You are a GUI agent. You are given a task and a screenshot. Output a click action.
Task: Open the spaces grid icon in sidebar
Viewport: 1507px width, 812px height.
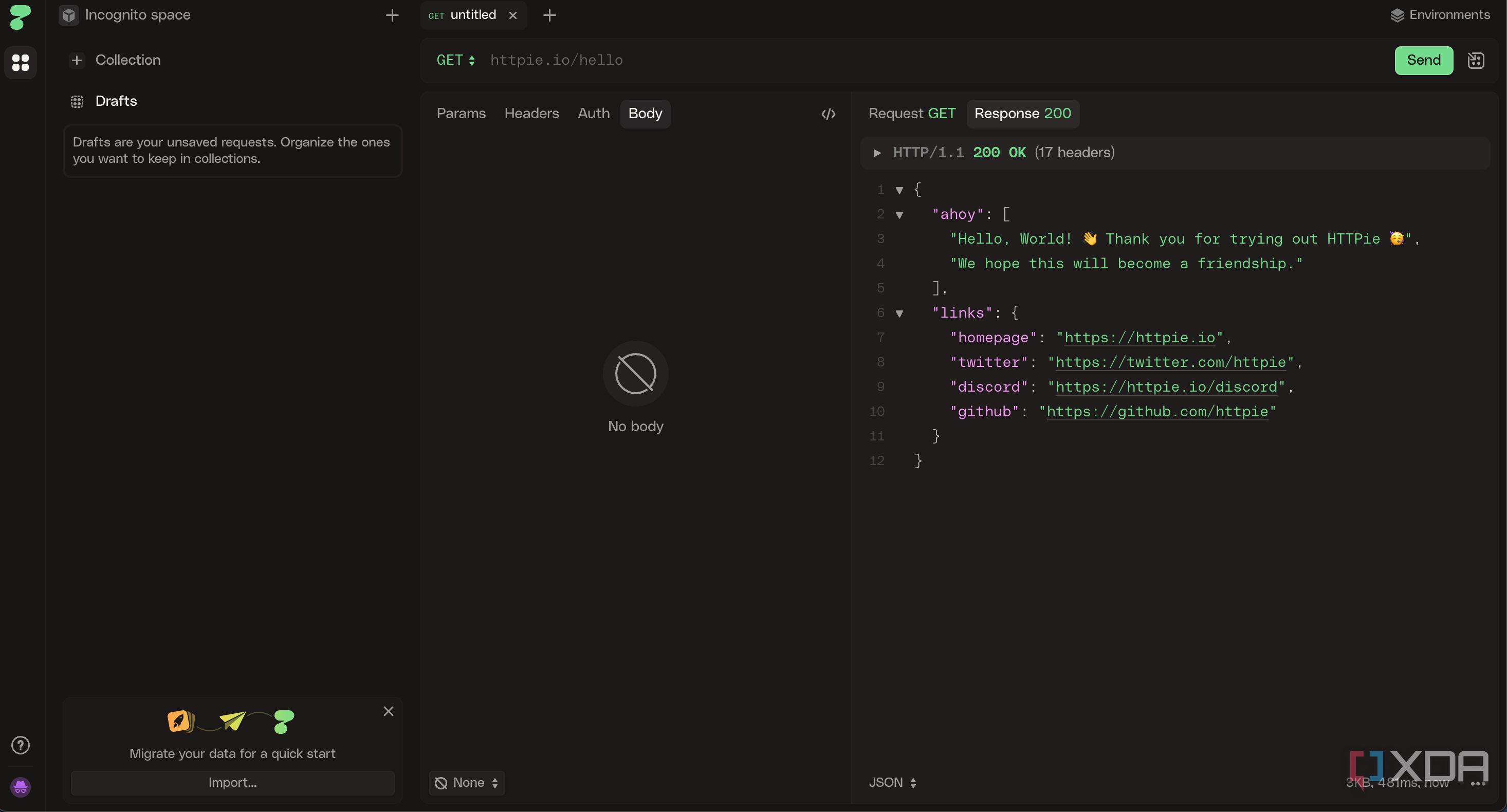point(21,62)
